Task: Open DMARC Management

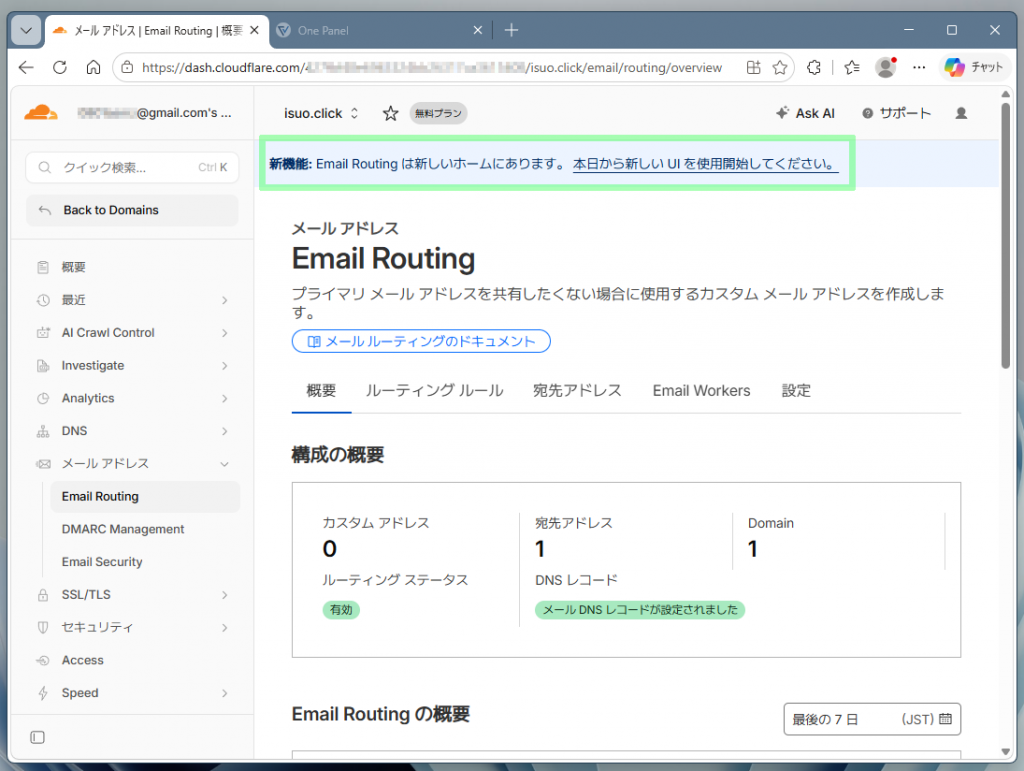Action: coord(123,529)
